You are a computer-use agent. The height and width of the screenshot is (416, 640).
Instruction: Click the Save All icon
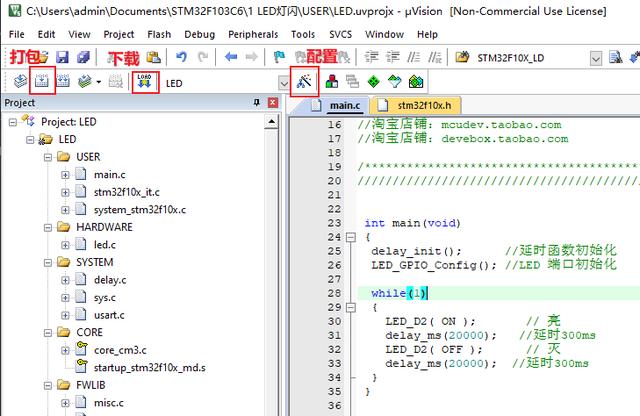83,57
